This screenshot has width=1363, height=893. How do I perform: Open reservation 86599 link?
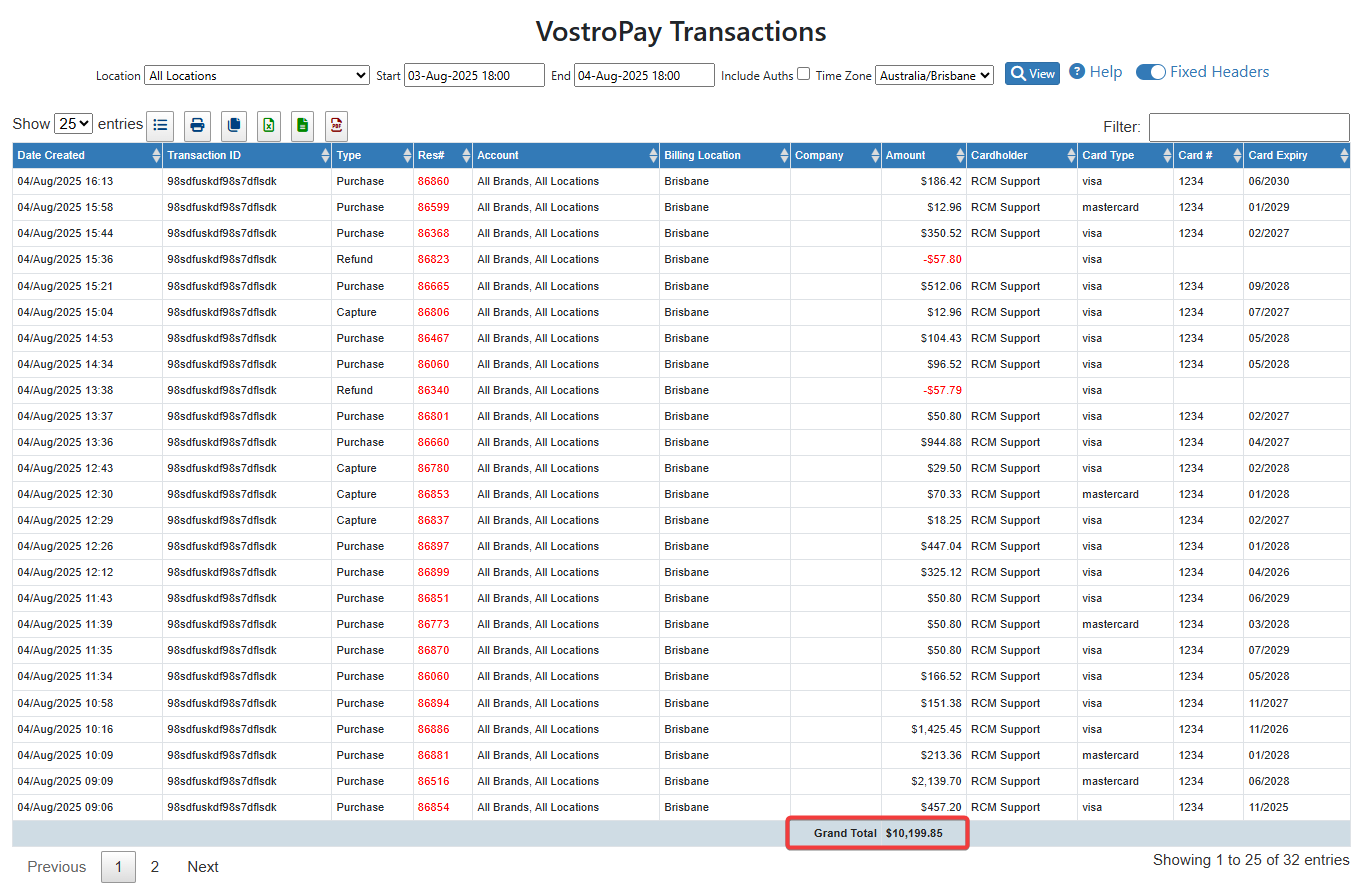pos(433,208)
